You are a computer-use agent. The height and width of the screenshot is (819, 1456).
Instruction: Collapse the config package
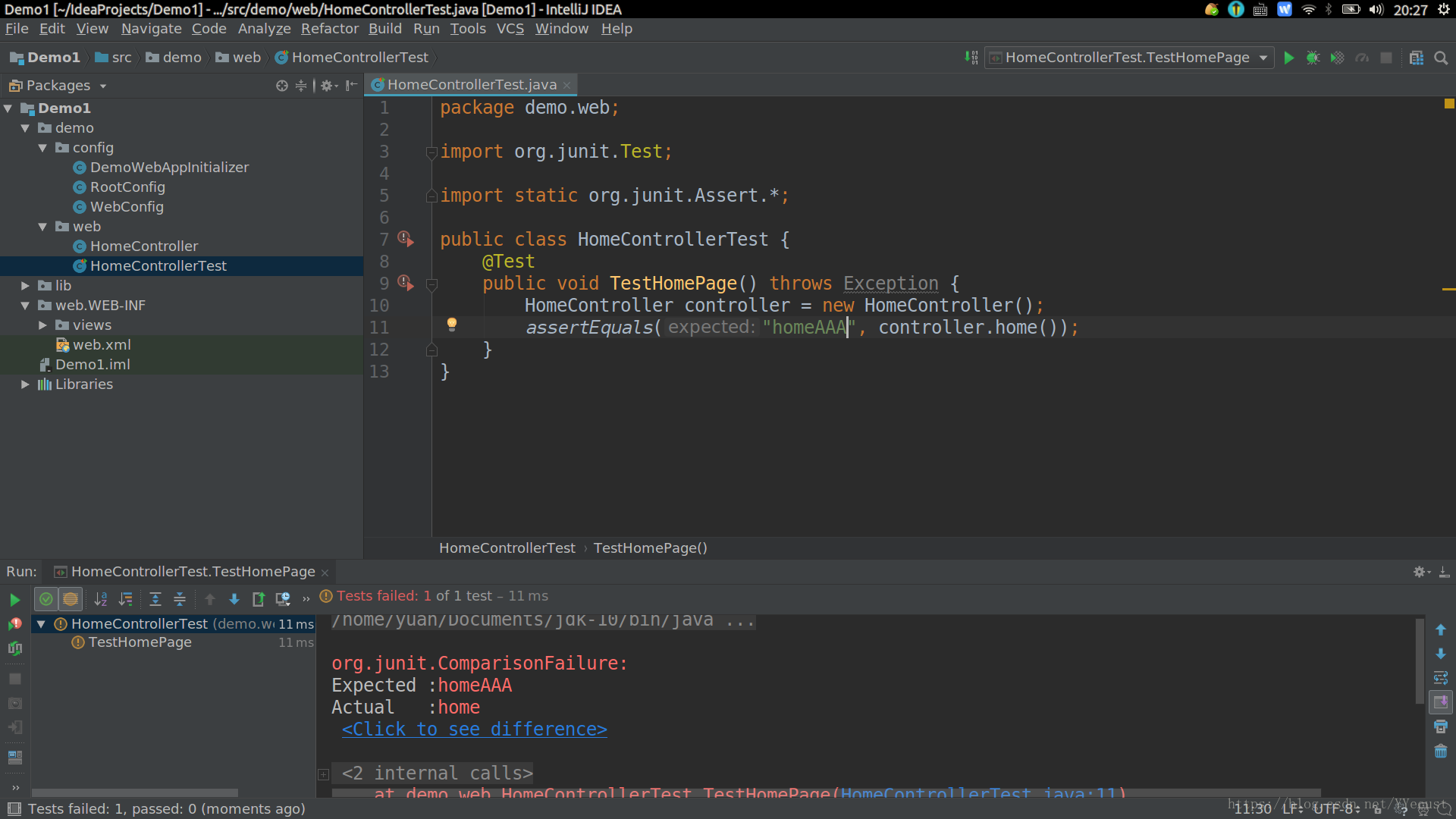(x=42, y=148)
